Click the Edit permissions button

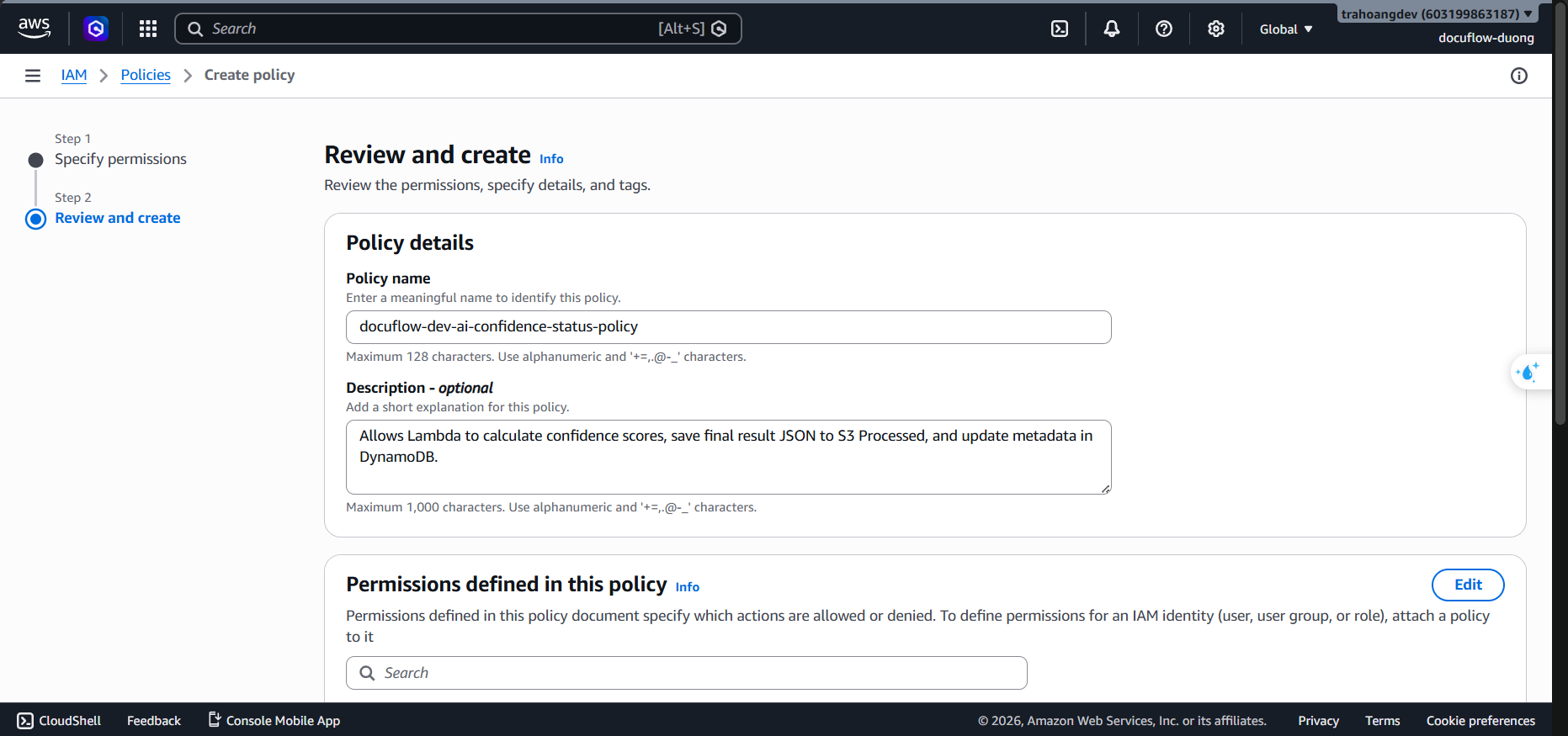[x=1468, y=585]
